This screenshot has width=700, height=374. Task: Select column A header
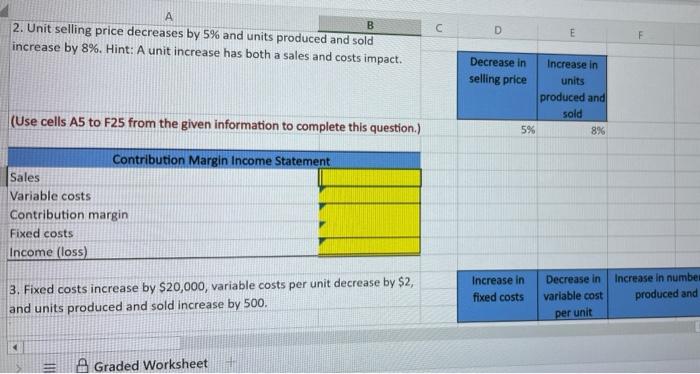[x=169, y=17]
